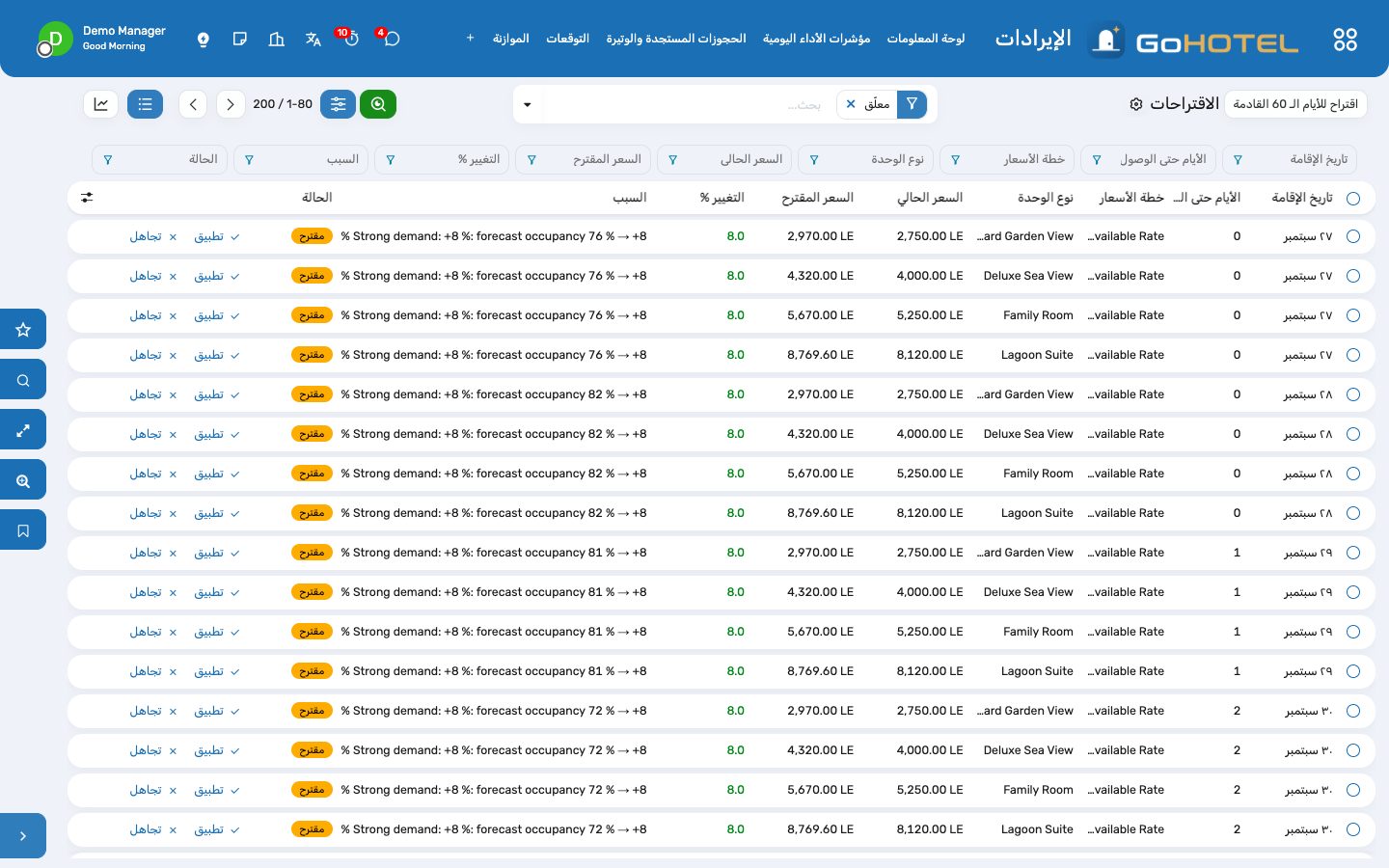Open the Demo Manager profile avatar
1389x868 pixels.
pos(55,39)
